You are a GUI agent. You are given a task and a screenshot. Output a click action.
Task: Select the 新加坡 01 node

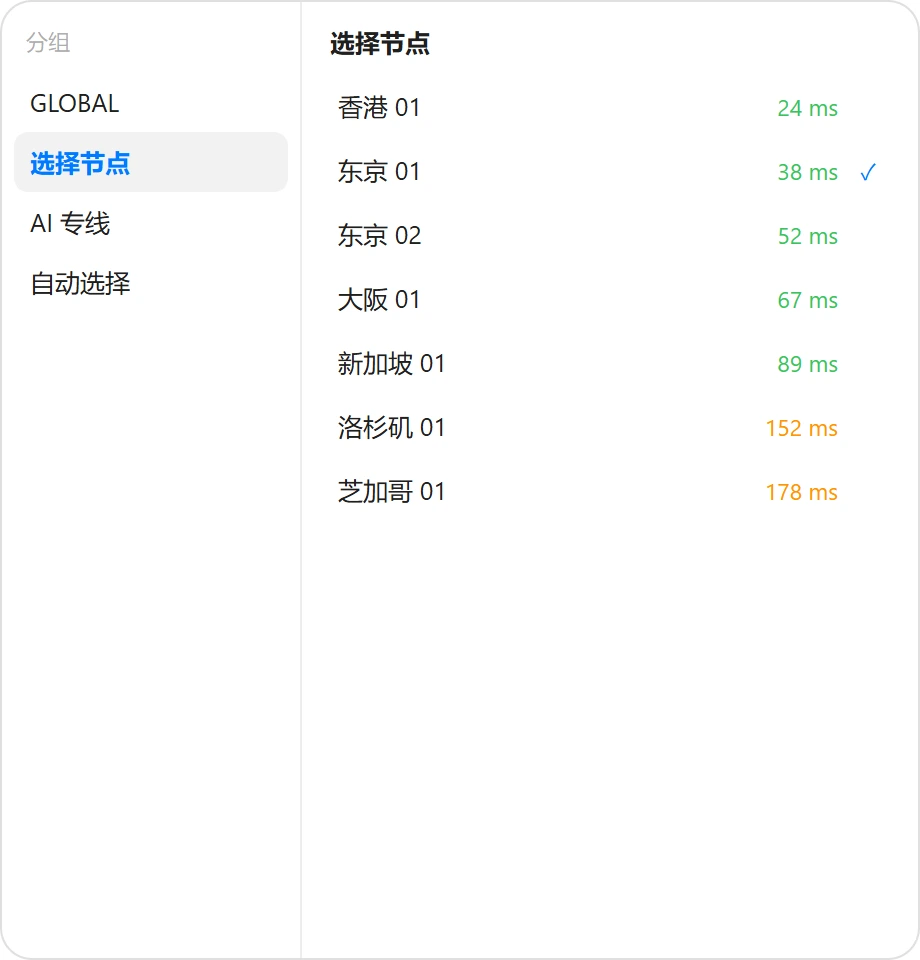[x=610, y=364]
